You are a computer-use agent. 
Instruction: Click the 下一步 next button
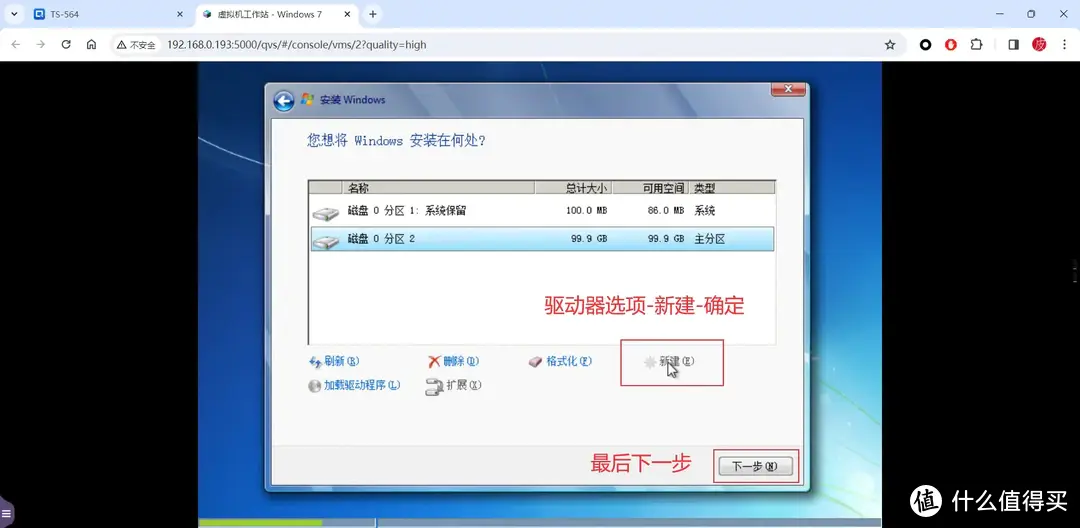point(755,466)
